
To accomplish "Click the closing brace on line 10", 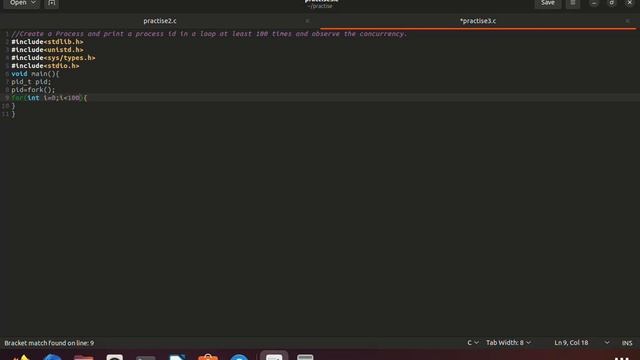I will click(x=13, y=106).
